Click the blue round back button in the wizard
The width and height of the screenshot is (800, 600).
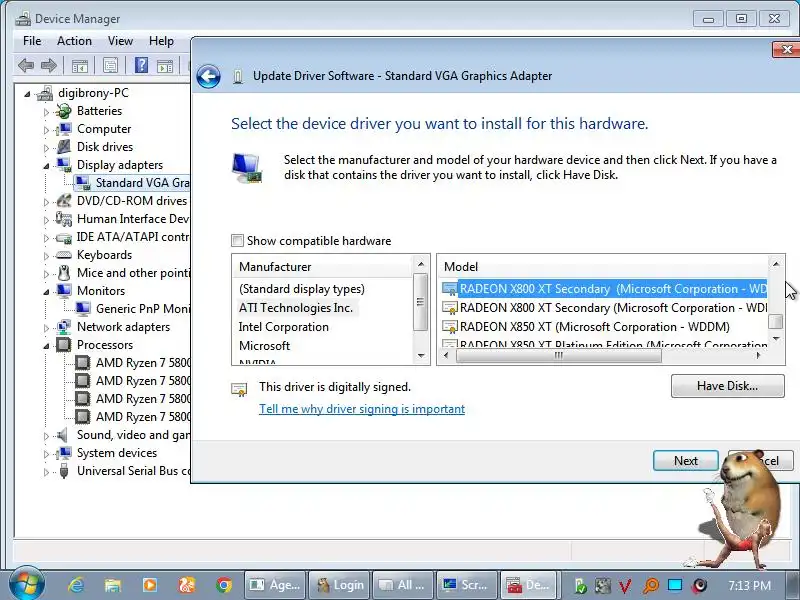pos(209,77)
